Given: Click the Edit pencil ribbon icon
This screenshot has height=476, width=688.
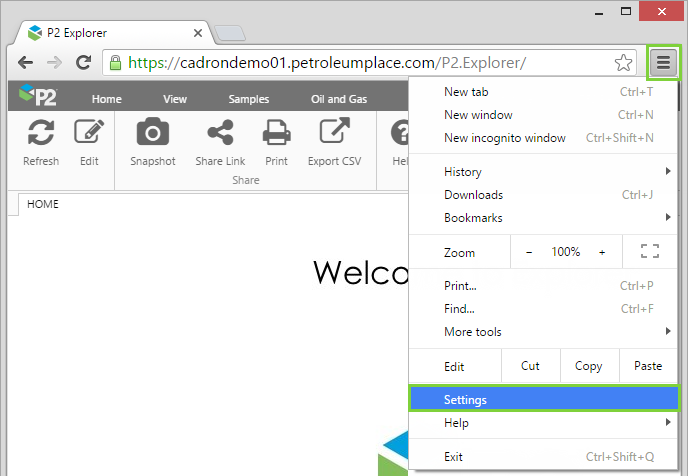Looking at the screenshot, I should point(89,131).
